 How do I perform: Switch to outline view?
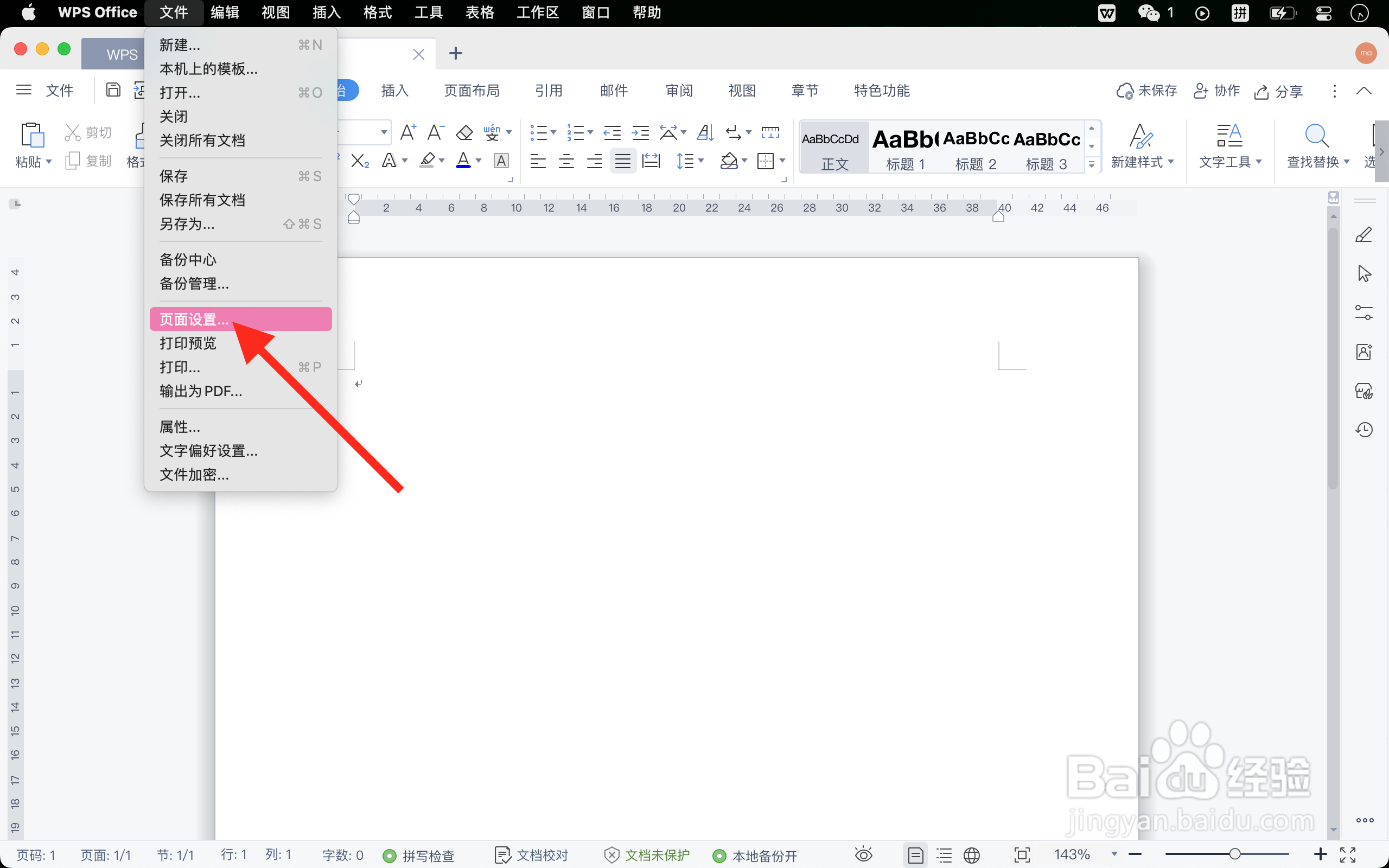pyautogui.click(x=944, y=856)
